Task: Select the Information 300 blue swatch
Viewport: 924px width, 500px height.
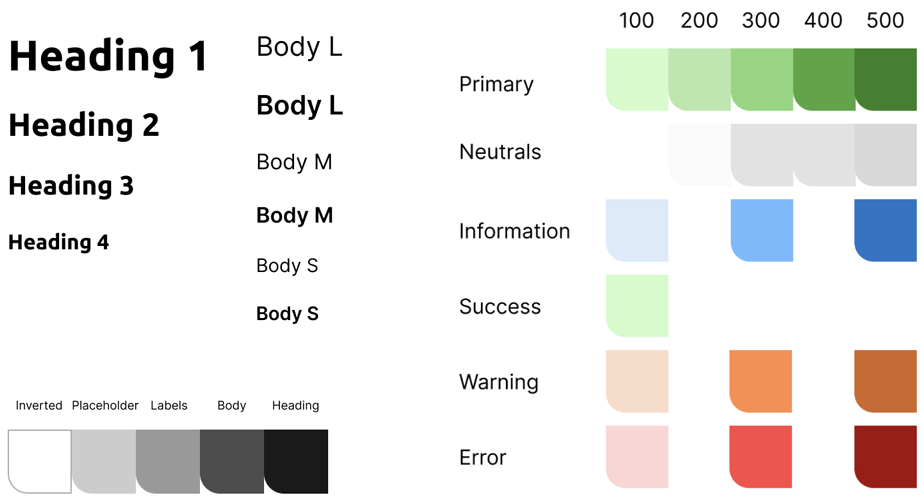Action: (762, 230)
